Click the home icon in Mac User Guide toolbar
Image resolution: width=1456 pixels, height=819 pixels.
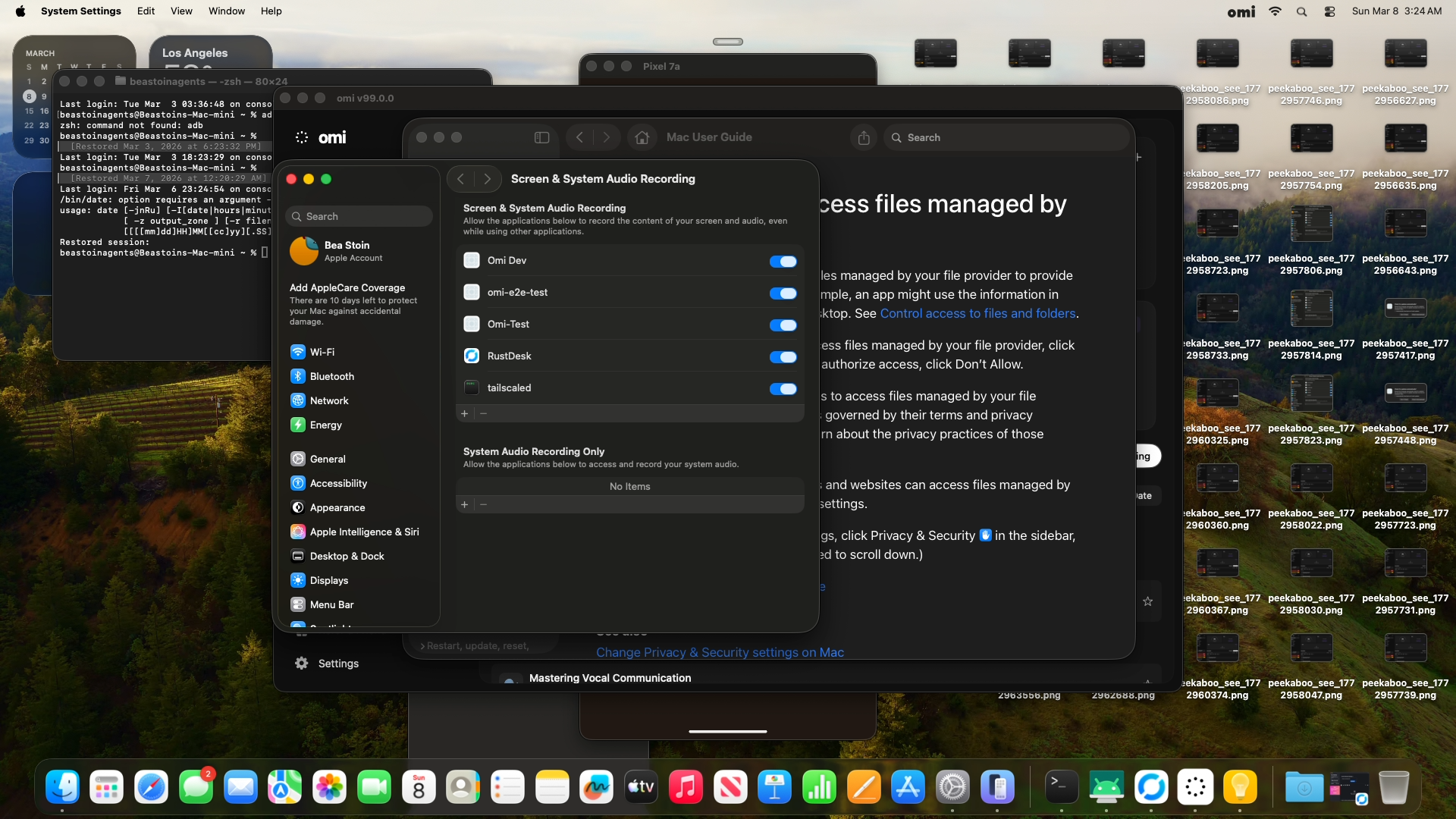(x=642, y=137)
